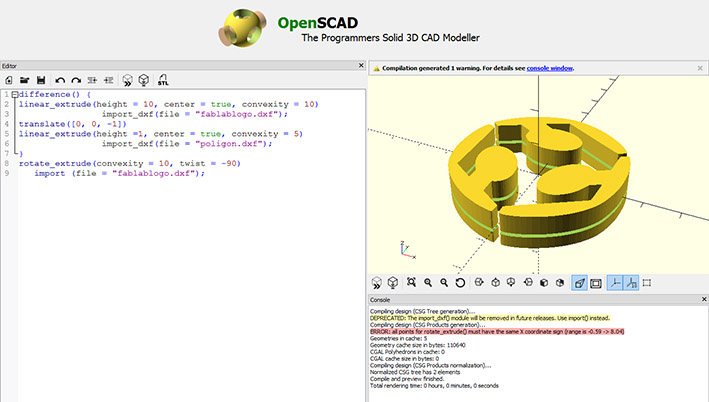Click "The Programmers Solid 3D CAD Modeller" tagline
Viewport: 709px width, 402px height.
pos(390,38)
